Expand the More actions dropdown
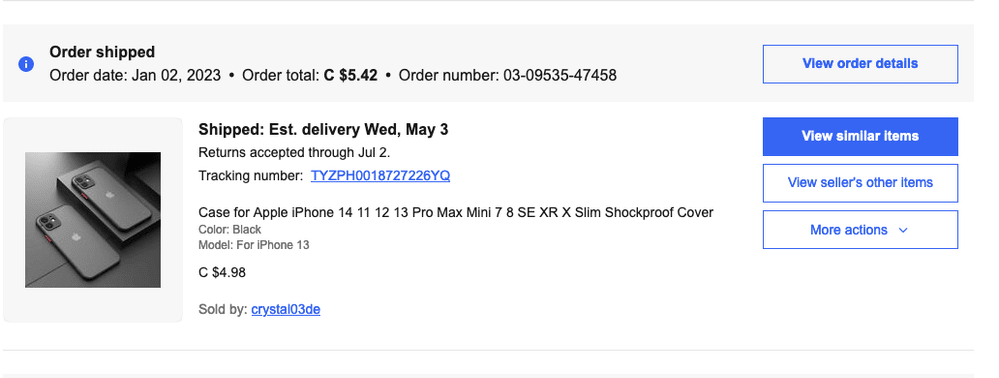 (x=860, y=229)
